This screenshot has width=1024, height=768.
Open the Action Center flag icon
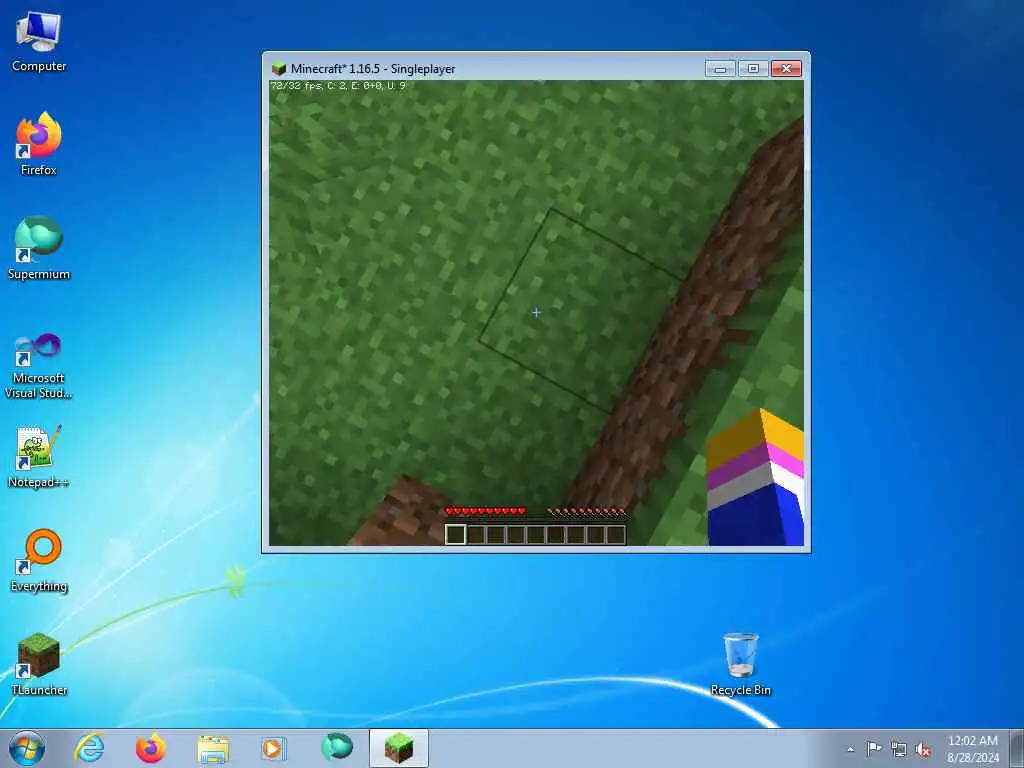[x=874, y=748]
